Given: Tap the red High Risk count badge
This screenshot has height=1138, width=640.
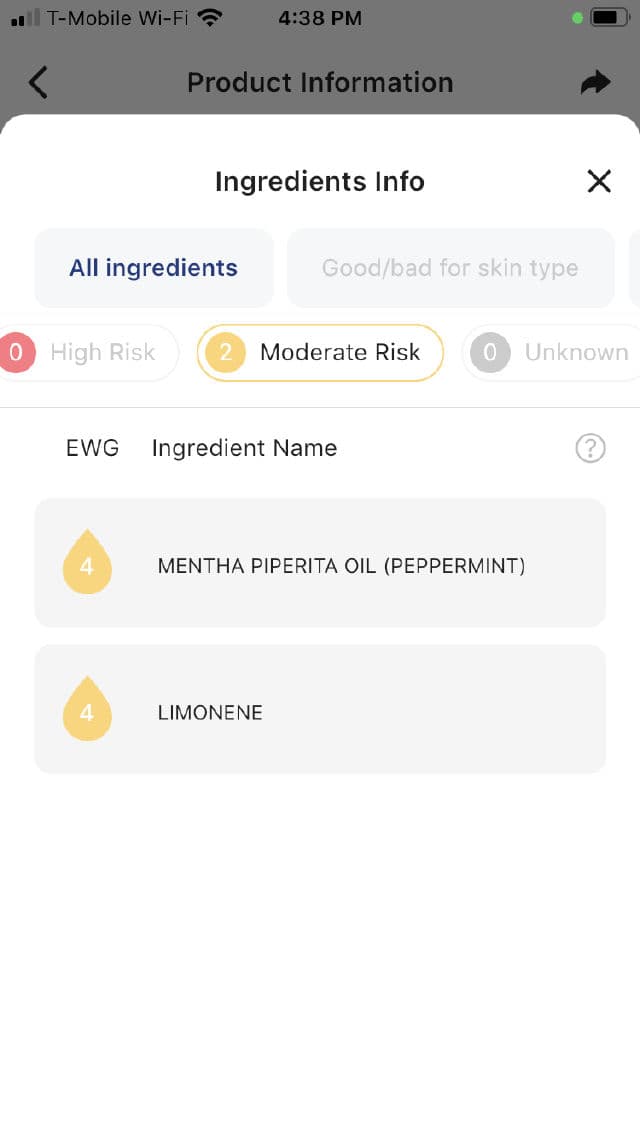Looking at the screenshot, I should point(17,352).
